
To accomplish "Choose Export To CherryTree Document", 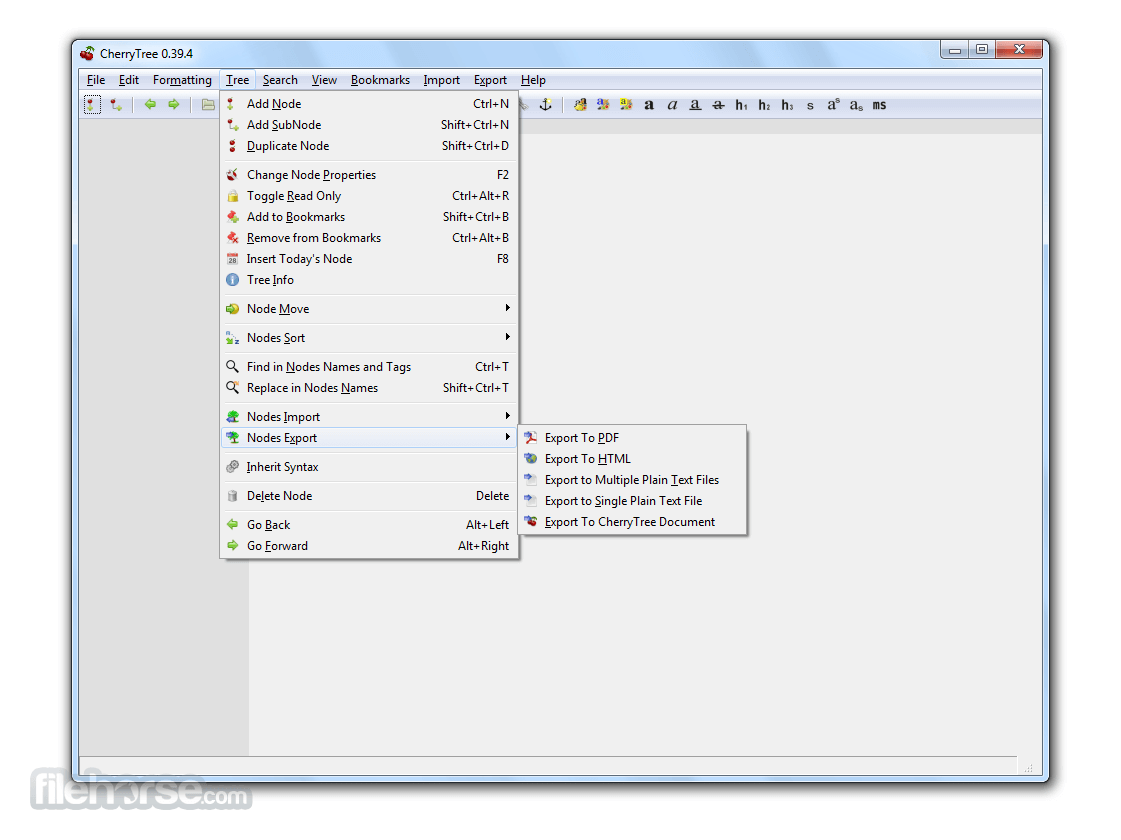I will (x=632, y=522).
